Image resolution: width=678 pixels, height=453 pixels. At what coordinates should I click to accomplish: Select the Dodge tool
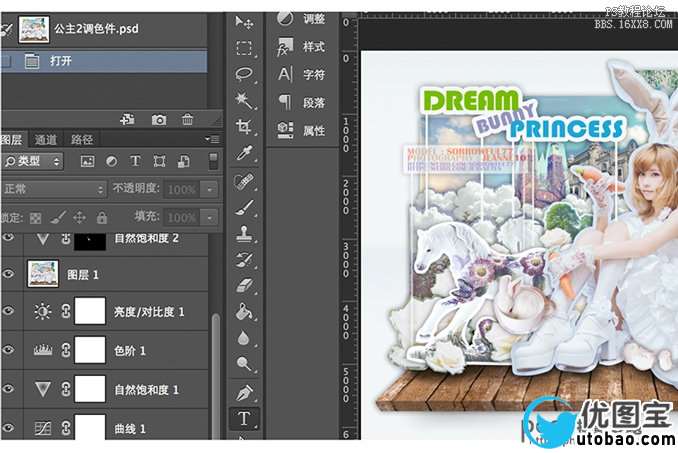pos(244,364)
